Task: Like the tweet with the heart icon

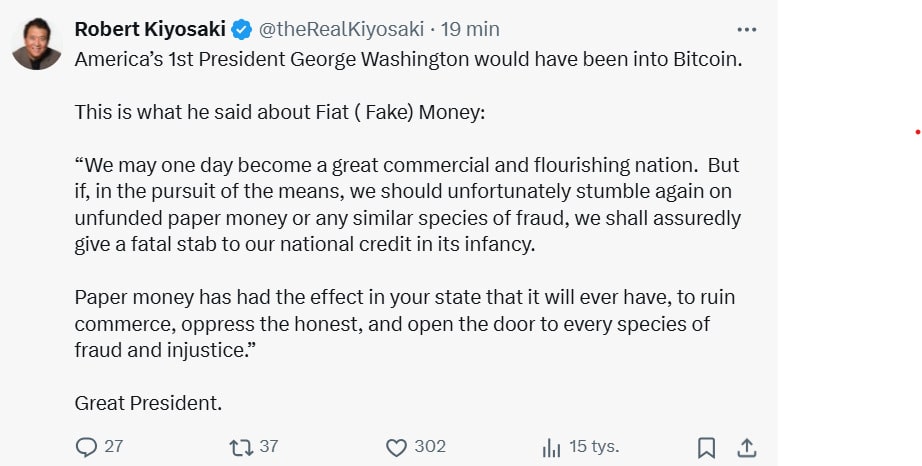Action: [x=397, y=447]
